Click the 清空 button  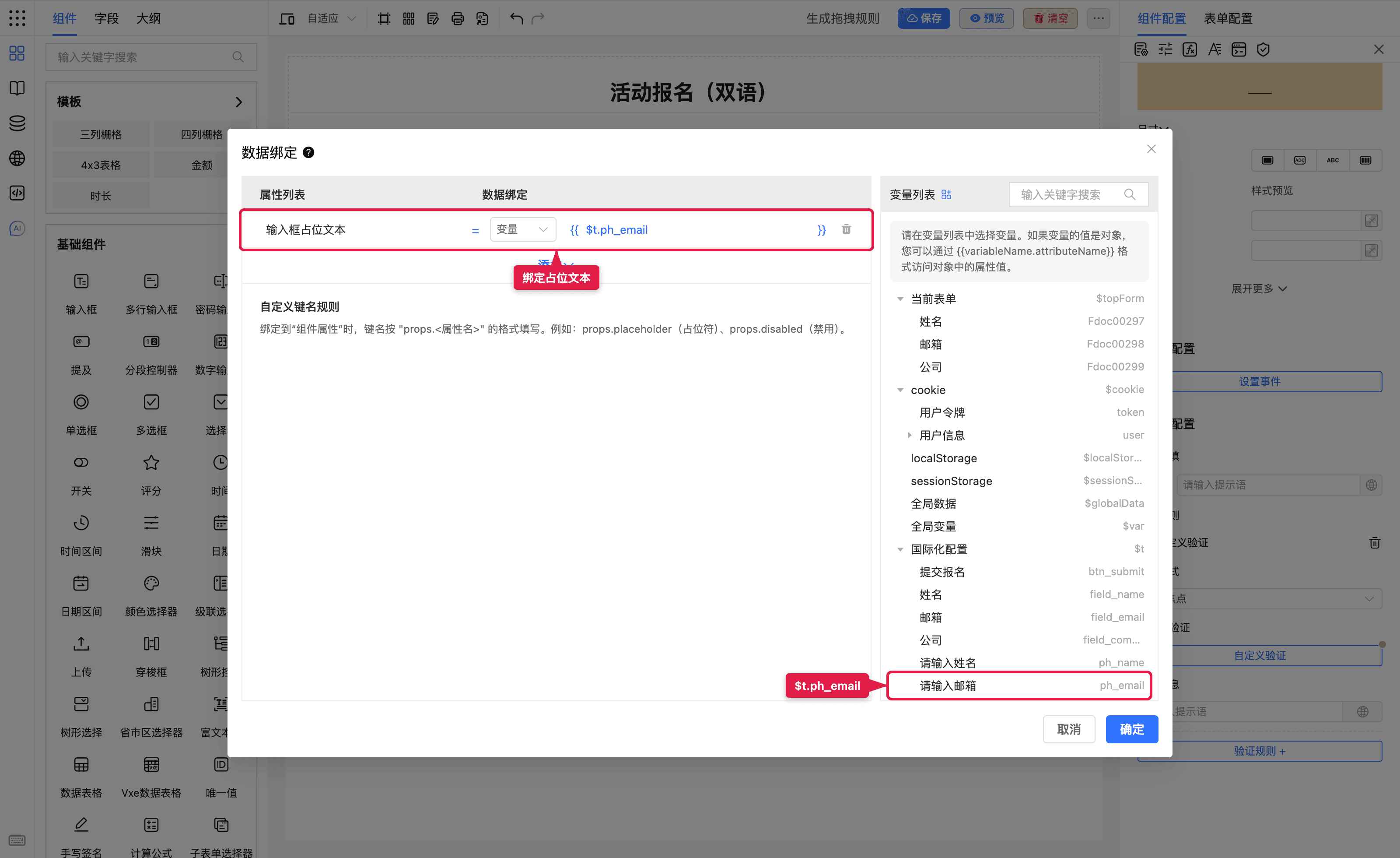point(1050,19)
